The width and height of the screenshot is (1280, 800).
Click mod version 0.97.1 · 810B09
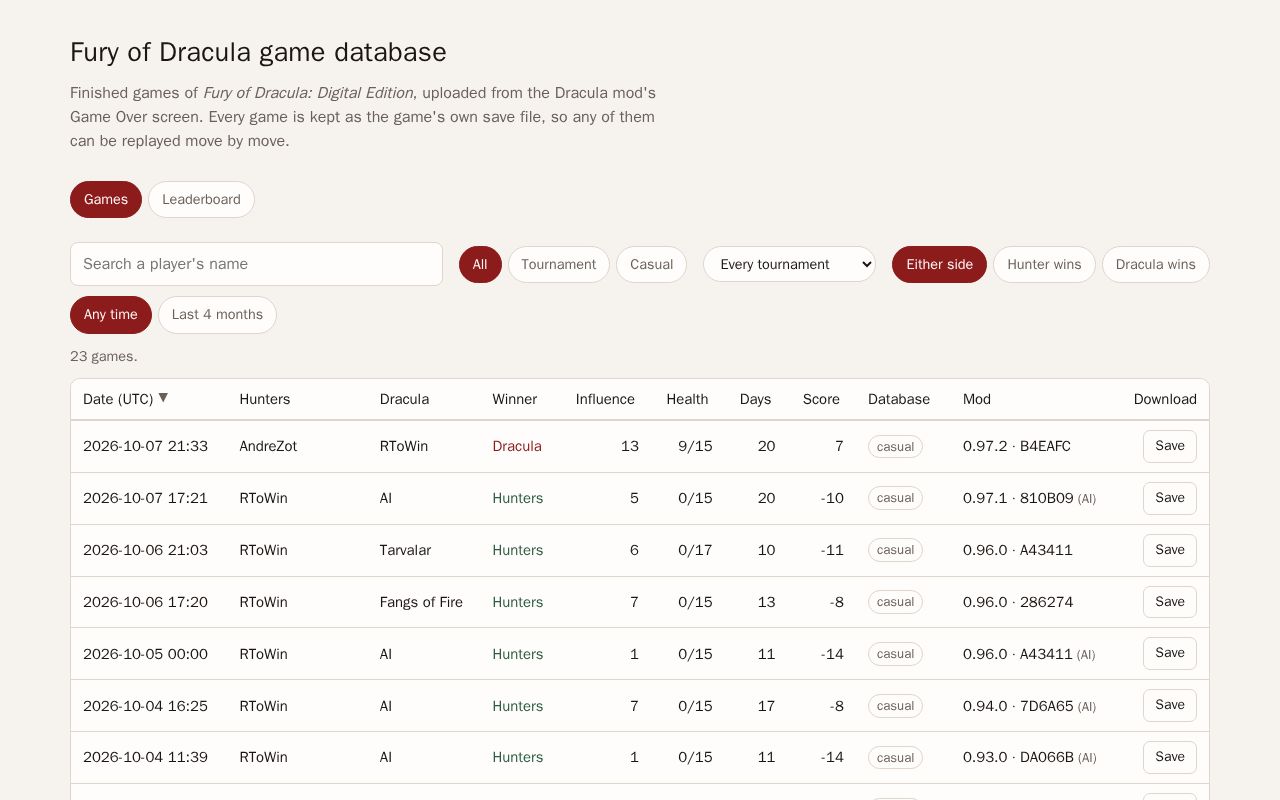pos(1018,498)
